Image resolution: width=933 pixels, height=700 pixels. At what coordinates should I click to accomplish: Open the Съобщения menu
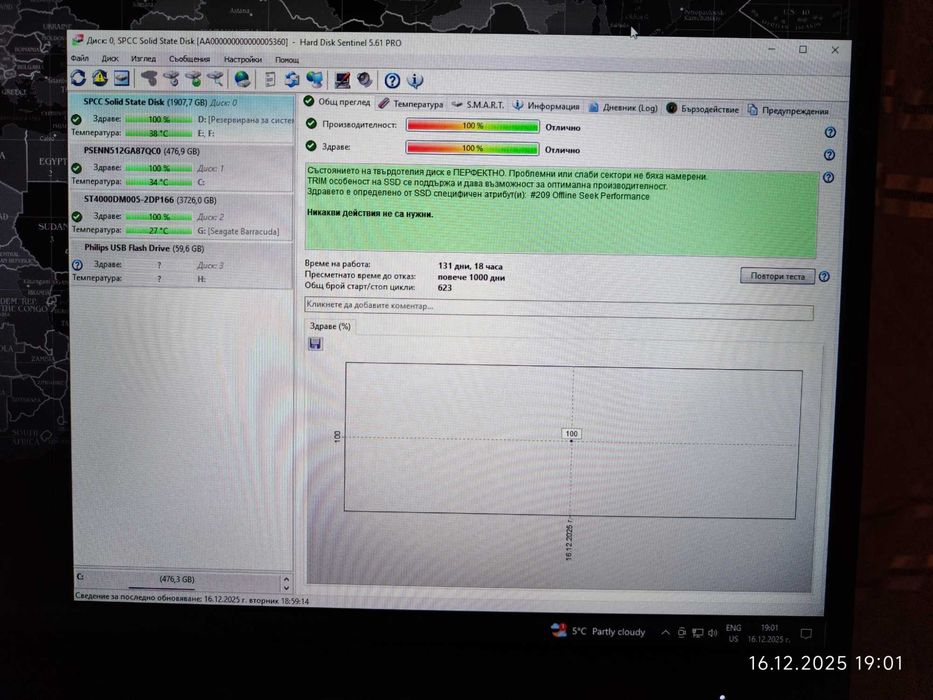click(189, 59)
